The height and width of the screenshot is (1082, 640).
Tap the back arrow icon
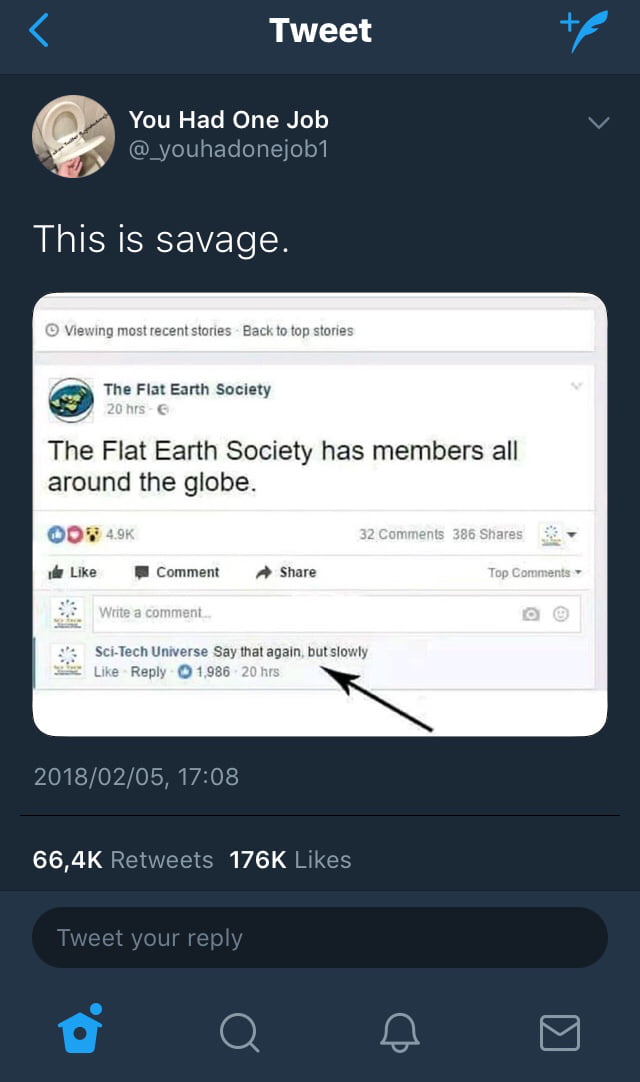click(39, 30)
